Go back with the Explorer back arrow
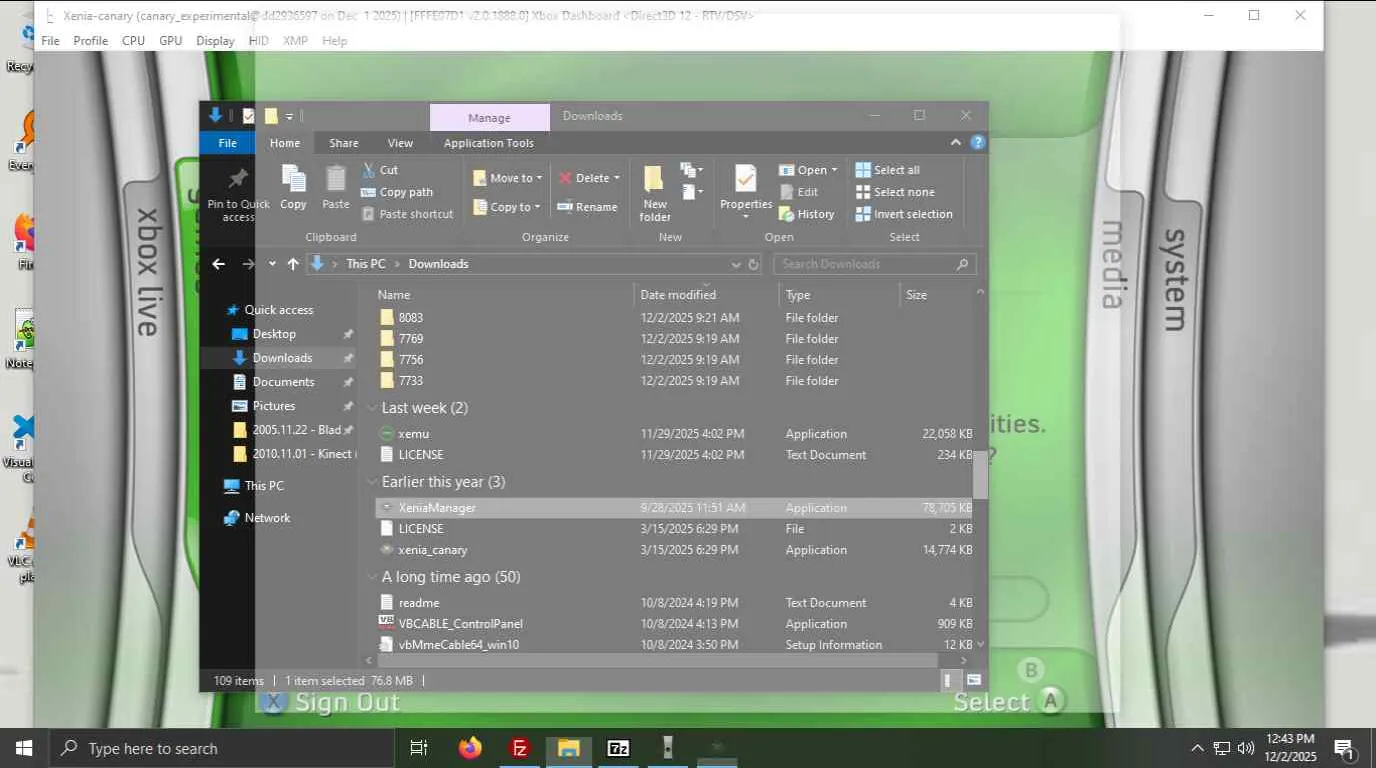Screen dimensions: 1376x768 [219, 264]
